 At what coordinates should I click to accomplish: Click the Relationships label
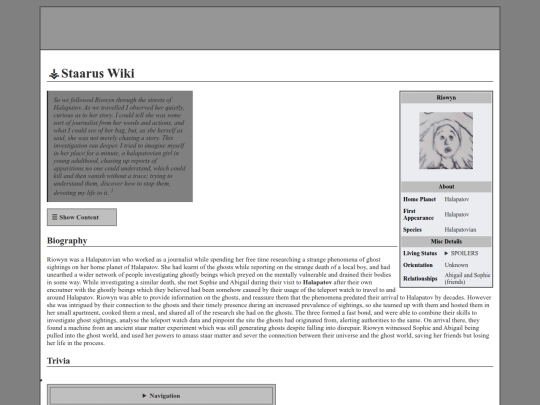pos(420,278)
